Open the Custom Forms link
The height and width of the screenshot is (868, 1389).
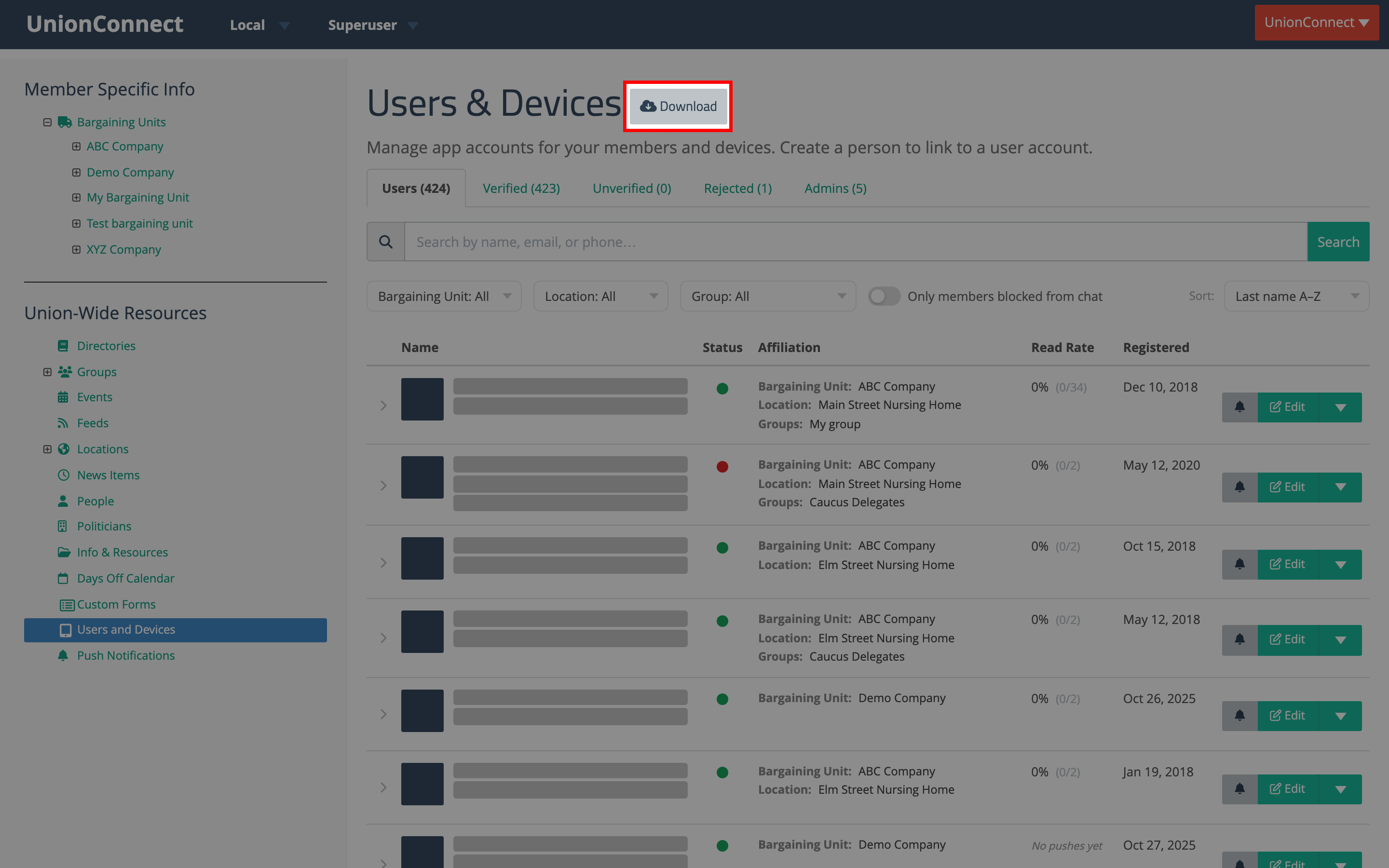tap(117, 605)
